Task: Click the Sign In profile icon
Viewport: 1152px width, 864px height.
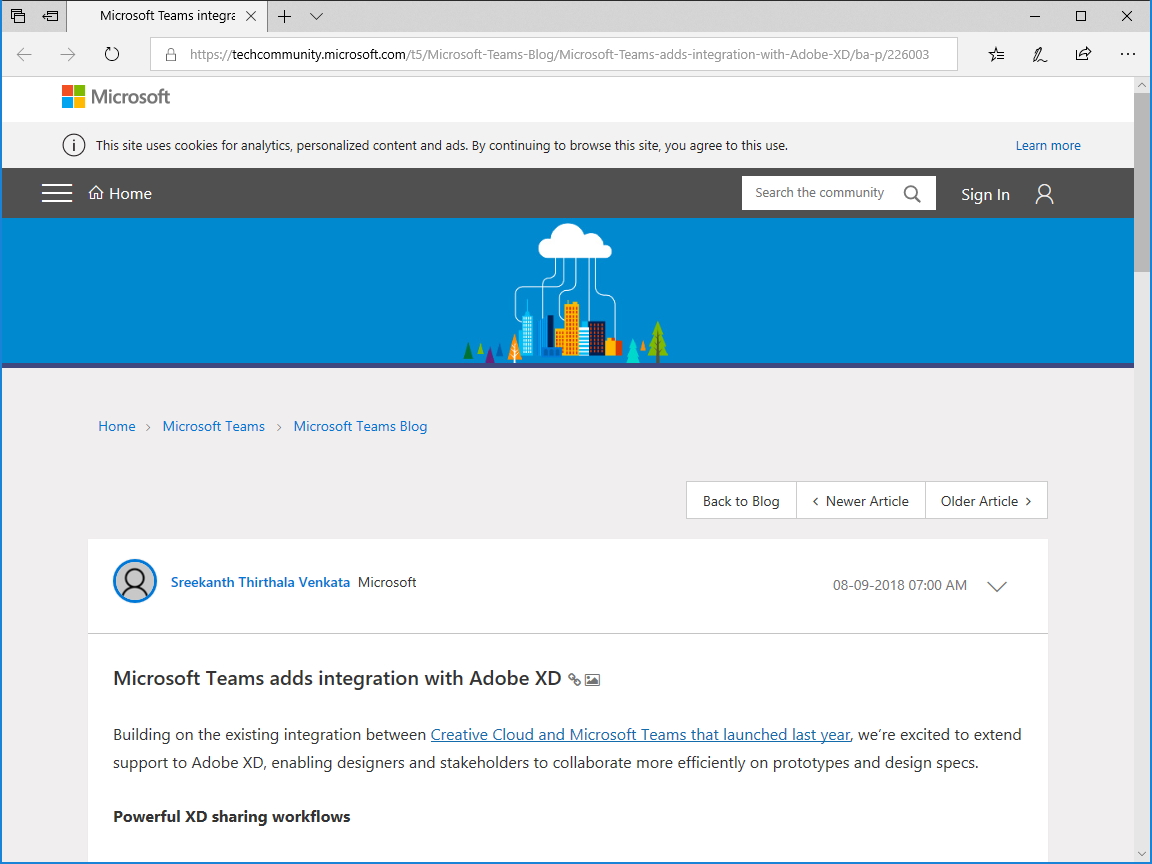Action: 1044,193
